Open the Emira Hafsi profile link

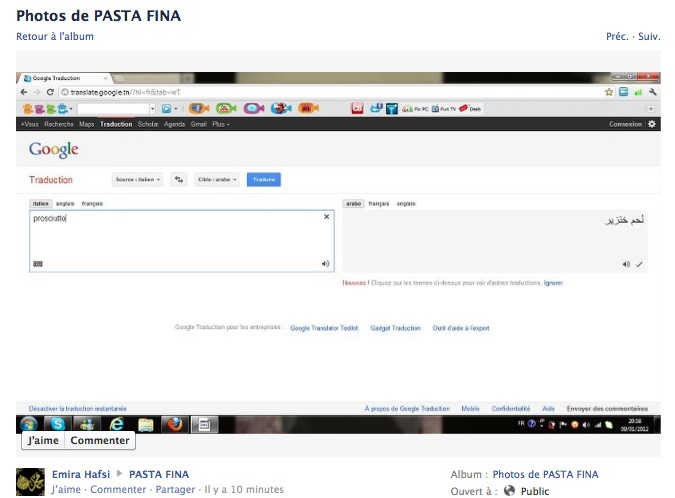click(x=81, y=474)
